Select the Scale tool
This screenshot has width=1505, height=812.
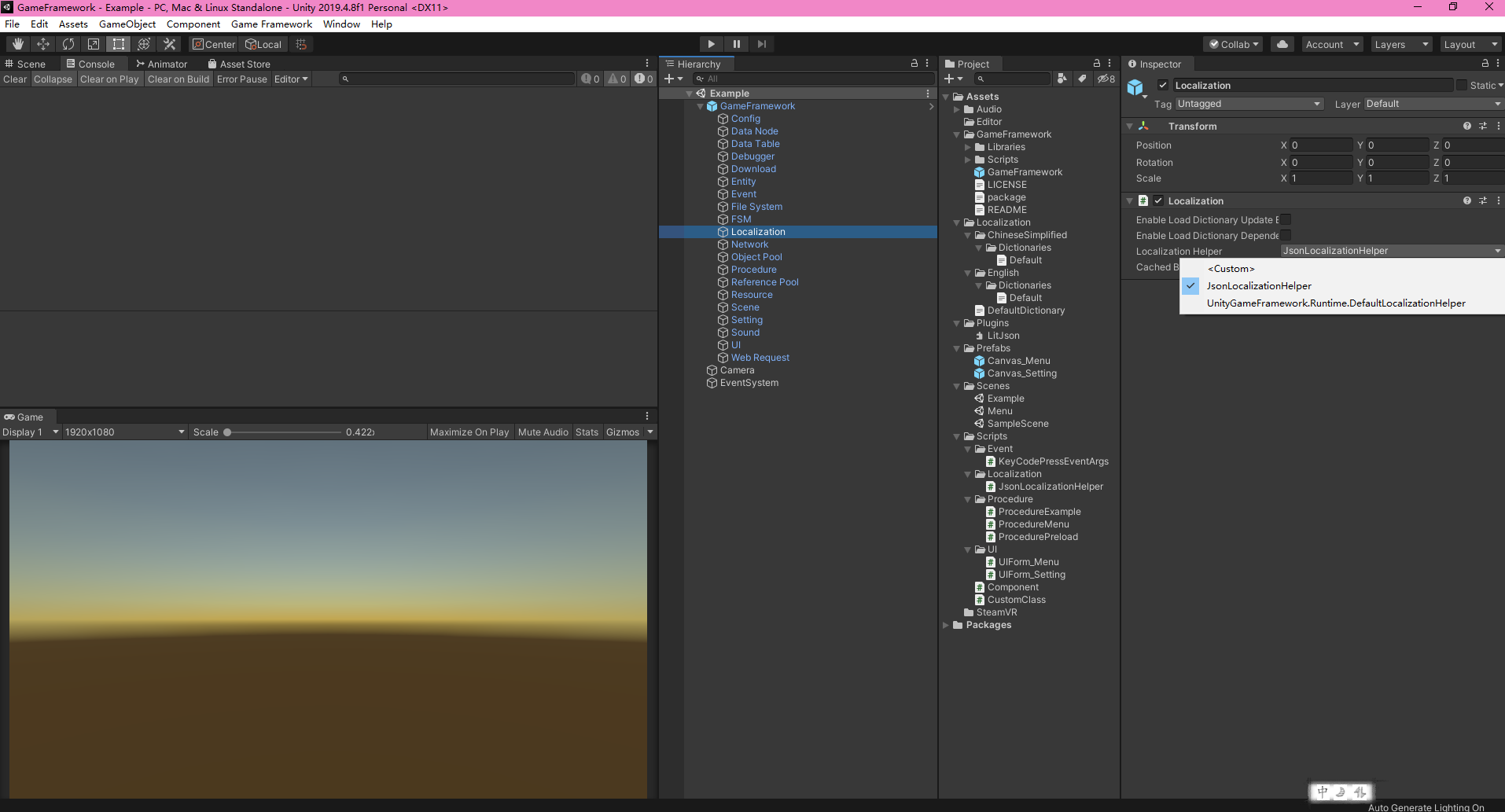click(94, 43)
